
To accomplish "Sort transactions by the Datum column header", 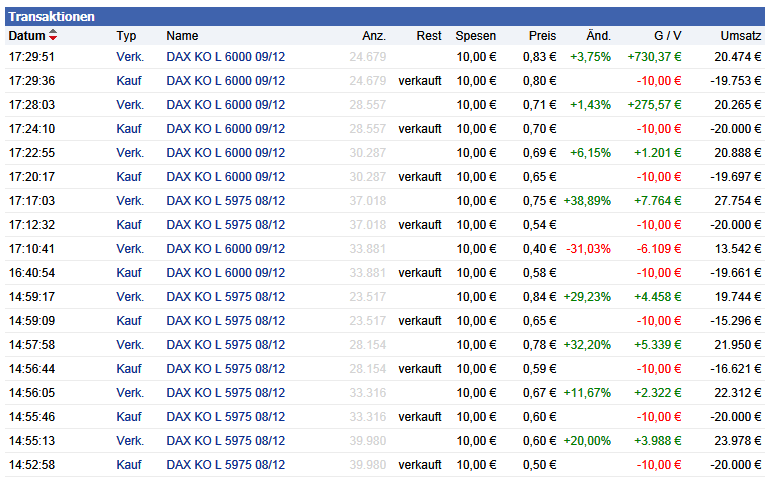I will 27,36.
